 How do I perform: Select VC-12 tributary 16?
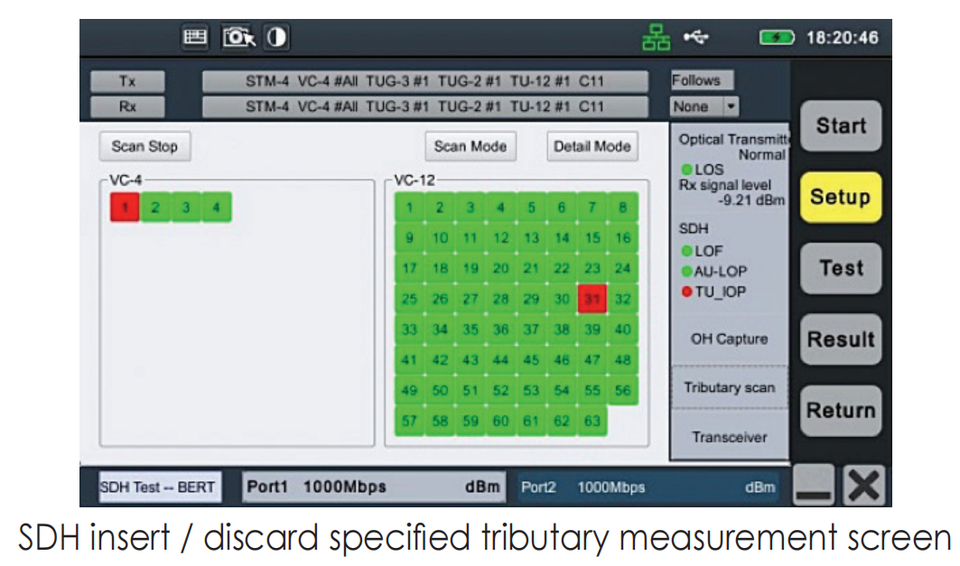click(623, 238)
